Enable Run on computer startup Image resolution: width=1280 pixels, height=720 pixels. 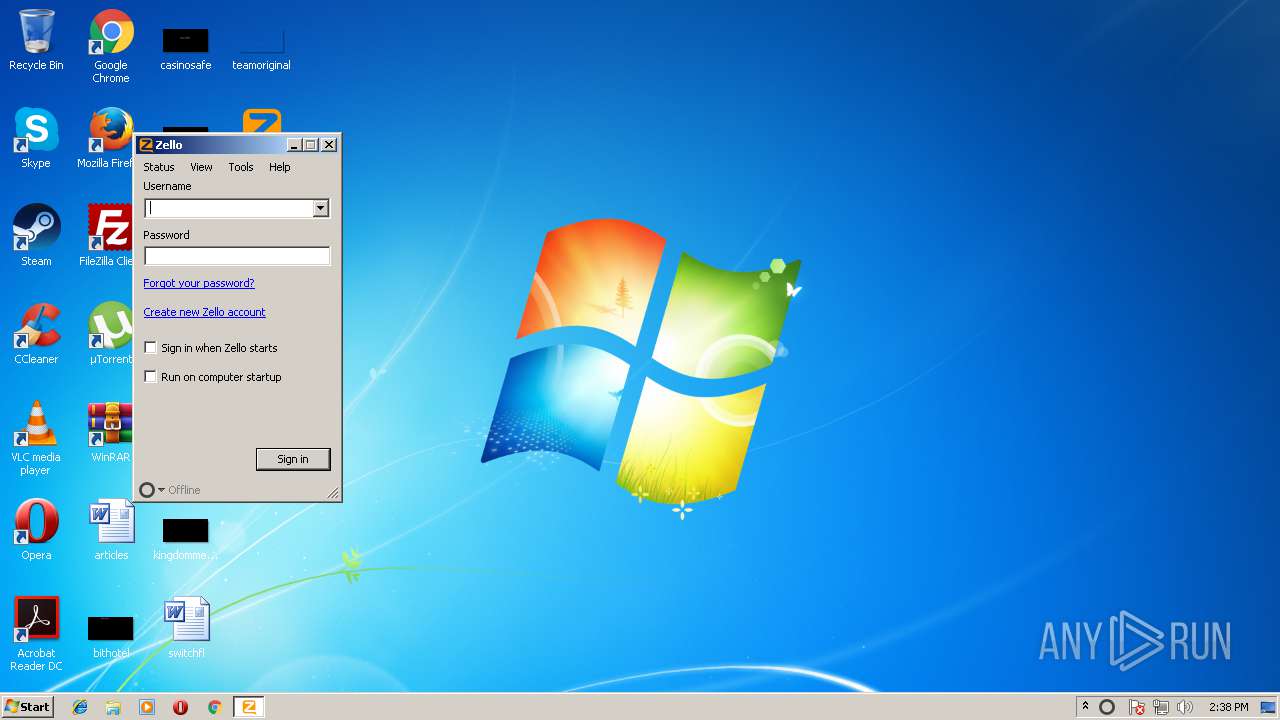pyautogui.click(x=151, y=377)
